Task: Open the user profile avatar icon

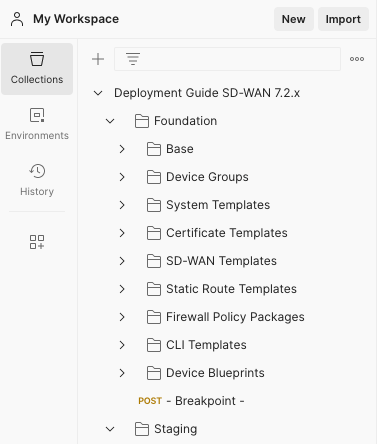Action: pyautogui.click(x=17, y=19)
